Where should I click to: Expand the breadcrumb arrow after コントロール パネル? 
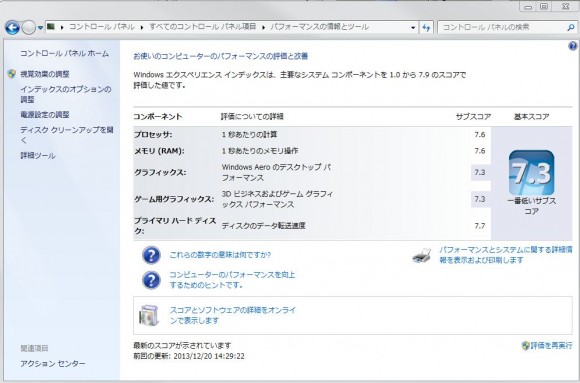(142, 27)
